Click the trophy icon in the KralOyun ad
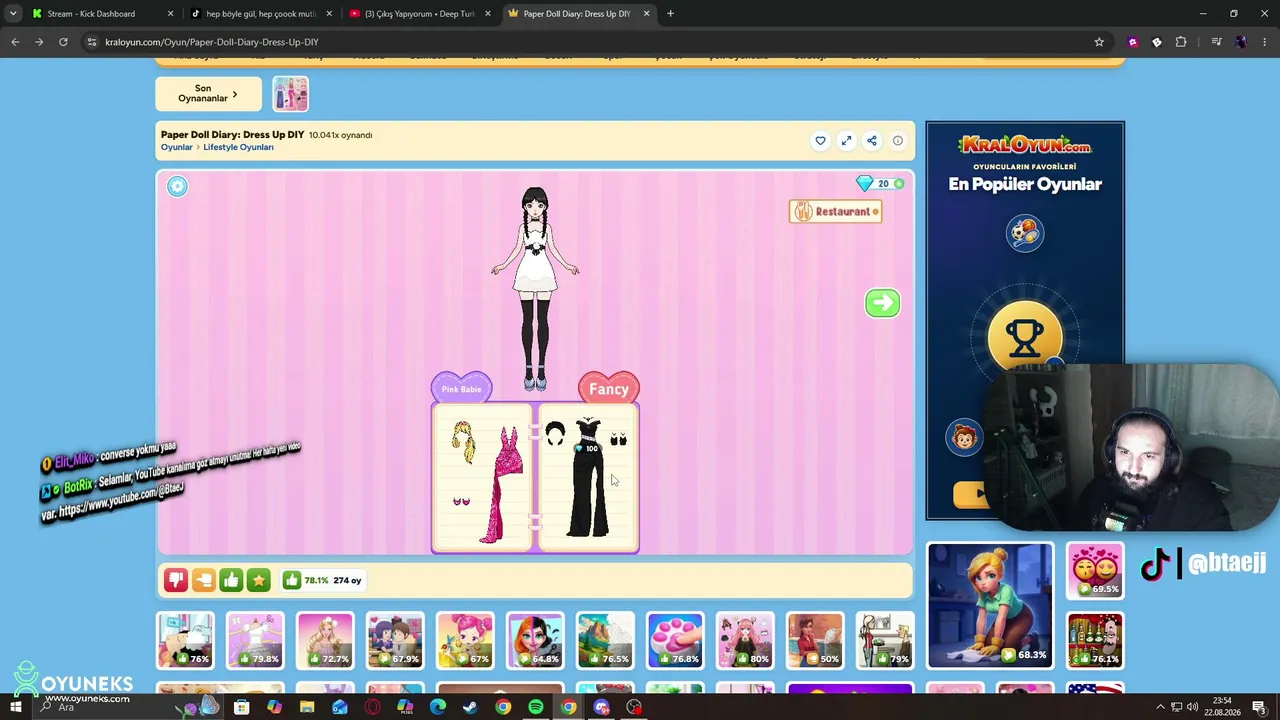The height and width of the screenshot is (720, 1280). (x=1025, y=338)
